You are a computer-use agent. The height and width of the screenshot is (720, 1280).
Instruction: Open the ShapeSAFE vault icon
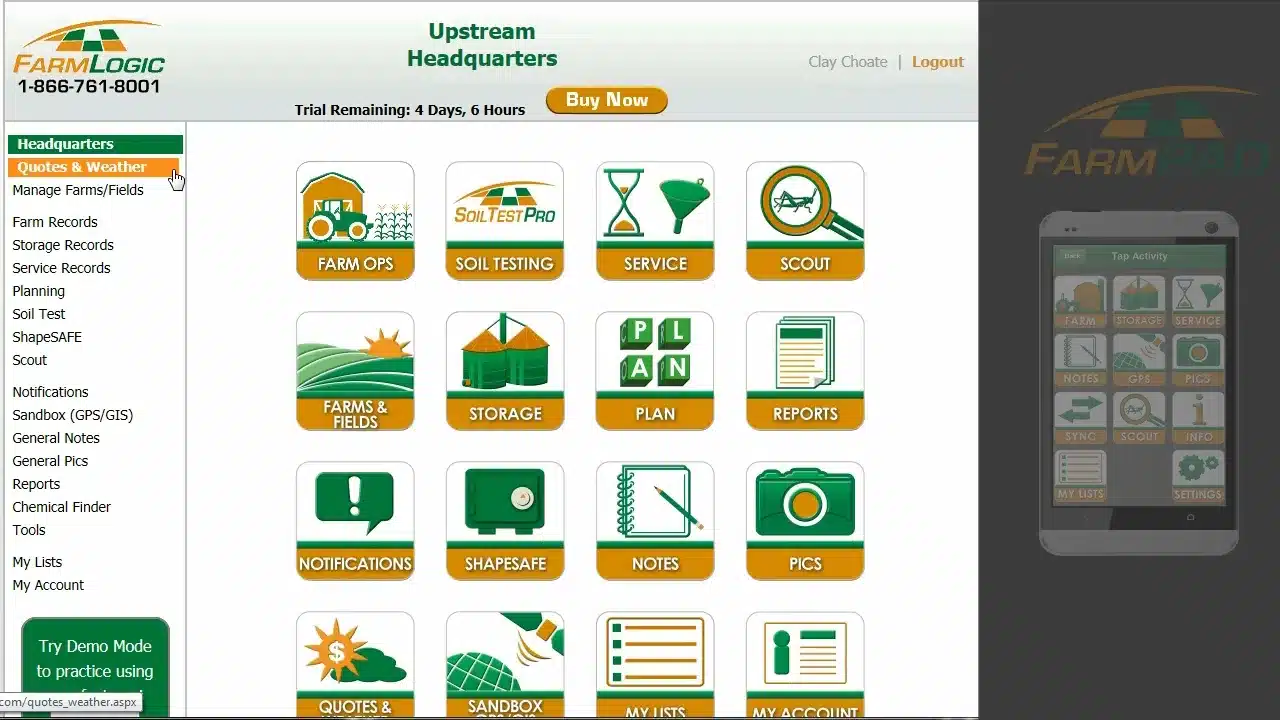pos(505,520)
